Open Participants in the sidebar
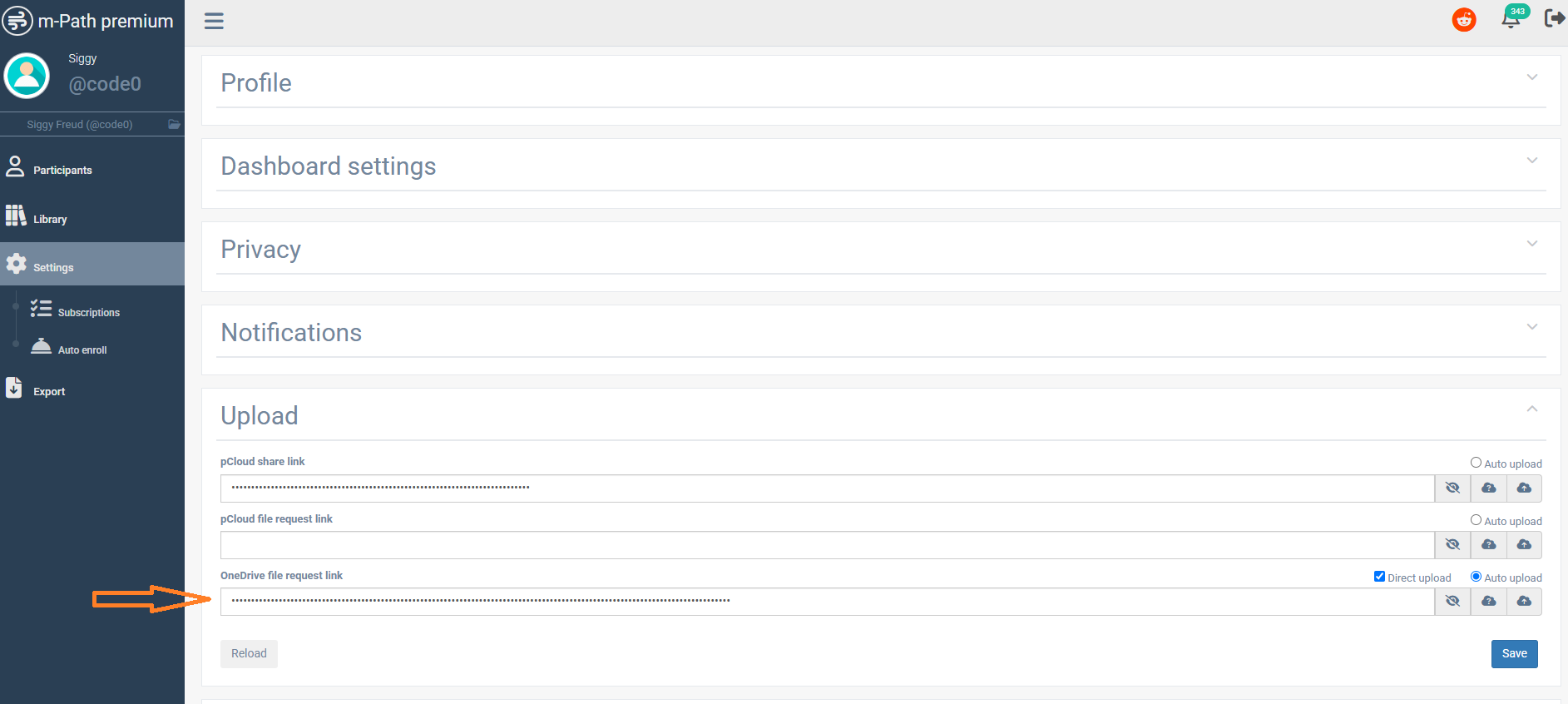The height and width of the screenshot is (704, 1568). [x=62, y=170]
